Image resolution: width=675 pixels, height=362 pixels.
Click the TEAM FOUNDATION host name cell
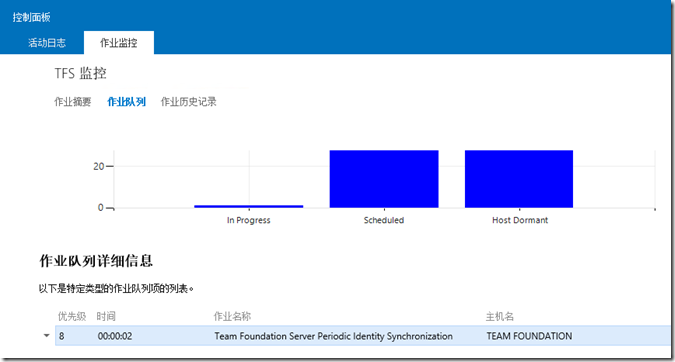[529, 336]
